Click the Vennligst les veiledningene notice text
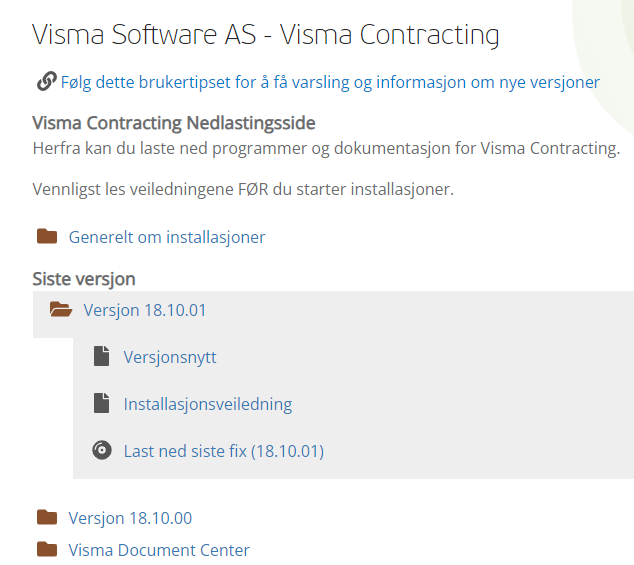634x565 pixels. pyautogui.click(x=243, y=190)
